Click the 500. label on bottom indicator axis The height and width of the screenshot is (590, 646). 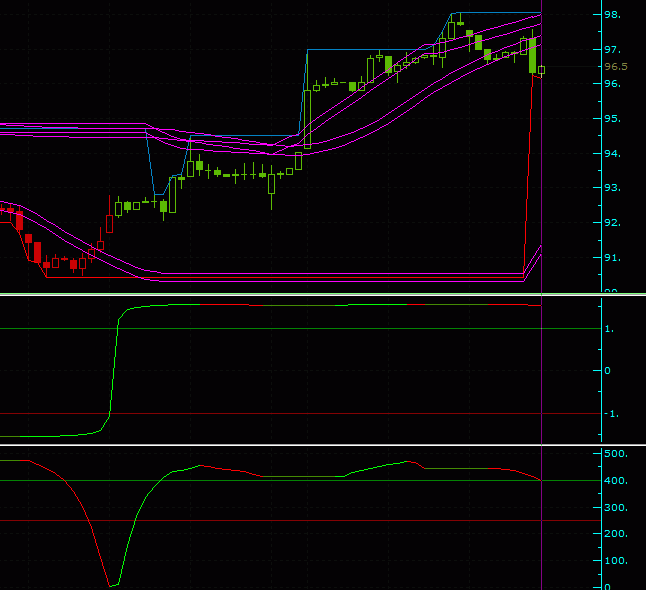[x=616, y=454]
